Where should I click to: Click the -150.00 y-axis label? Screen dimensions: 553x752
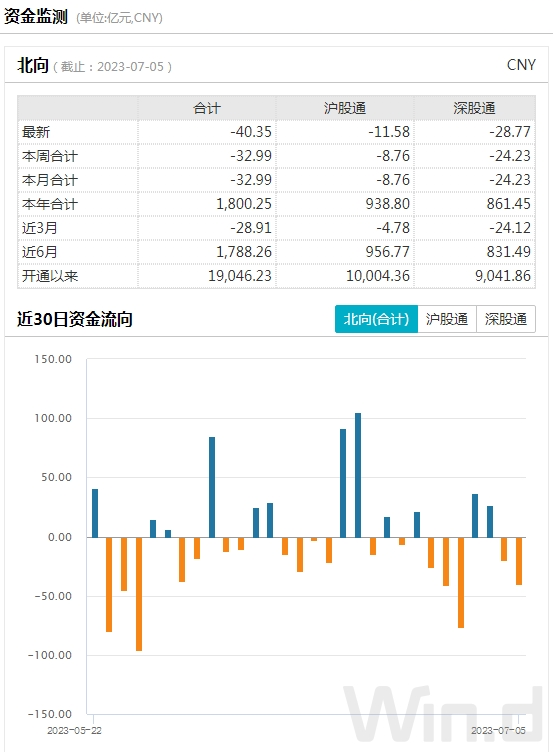pos(49,714)
